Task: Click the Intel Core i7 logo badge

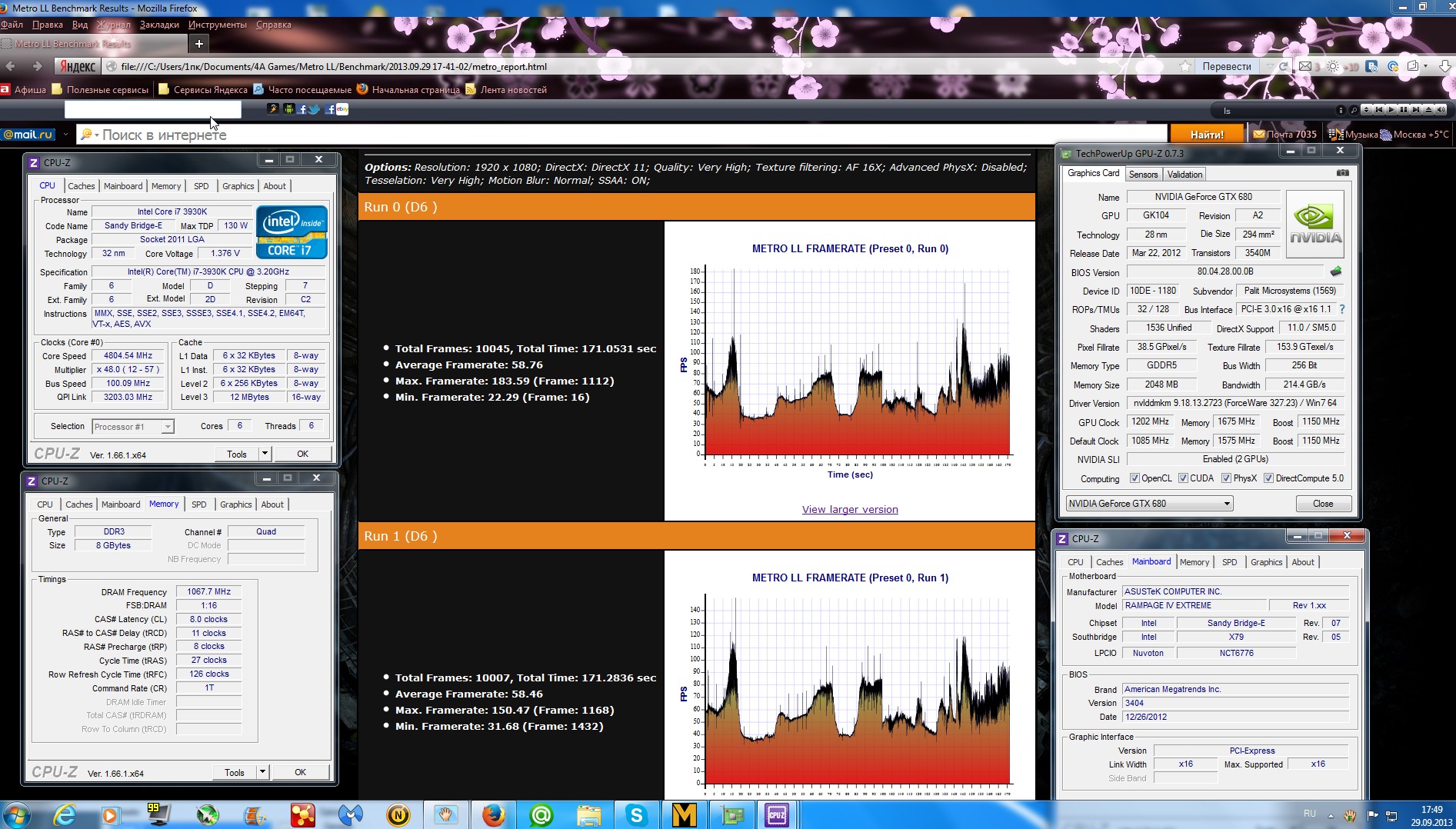Action: click(x=292, y=232)
